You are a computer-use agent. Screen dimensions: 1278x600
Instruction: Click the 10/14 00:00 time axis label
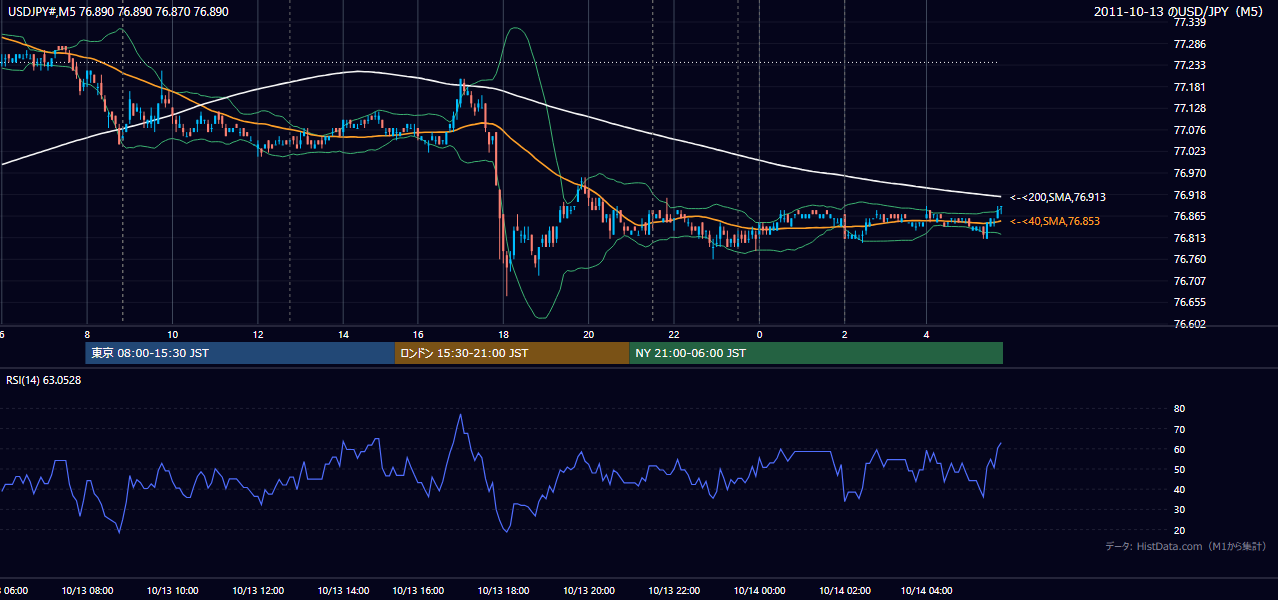coord(759,590)
